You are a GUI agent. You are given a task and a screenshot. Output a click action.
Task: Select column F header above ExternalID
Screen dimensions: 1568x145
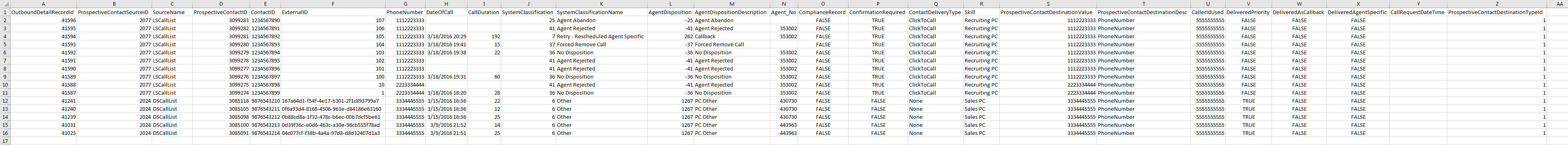click(333, 4)
